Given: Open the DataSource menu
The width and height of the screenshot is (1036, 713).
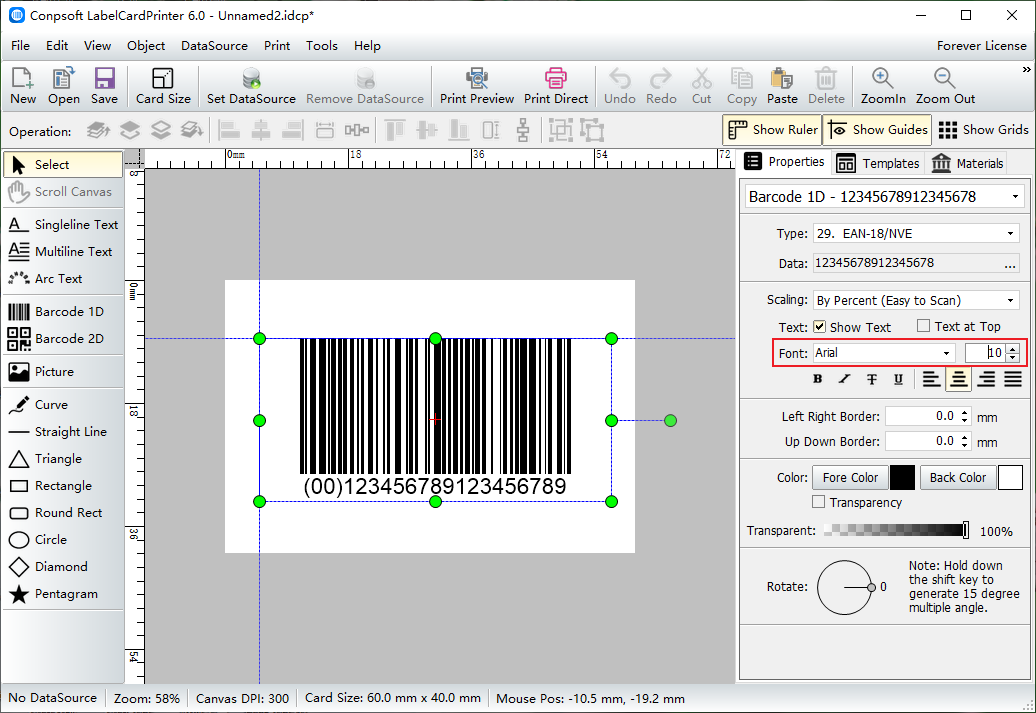Looking at the screenshot, I should [214, 46].
